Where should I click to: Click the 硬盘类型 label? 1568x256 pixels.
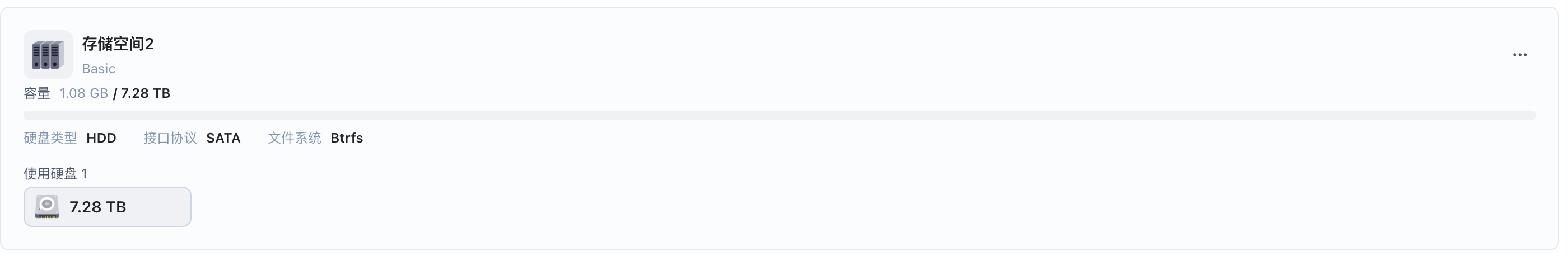pyautogui.click(x=50, y=138)
